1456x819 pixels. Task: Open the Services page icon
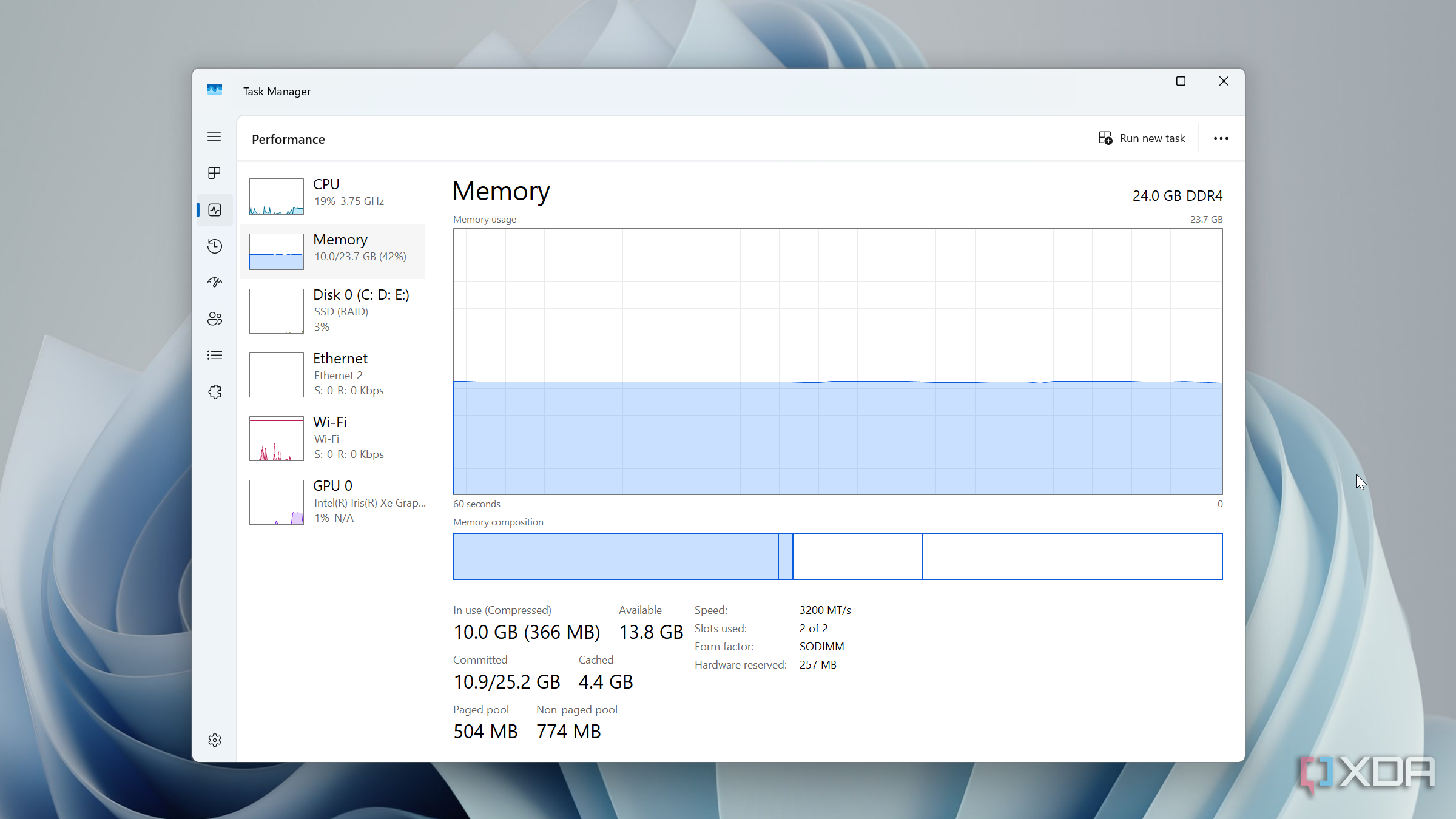pos(215,392)
